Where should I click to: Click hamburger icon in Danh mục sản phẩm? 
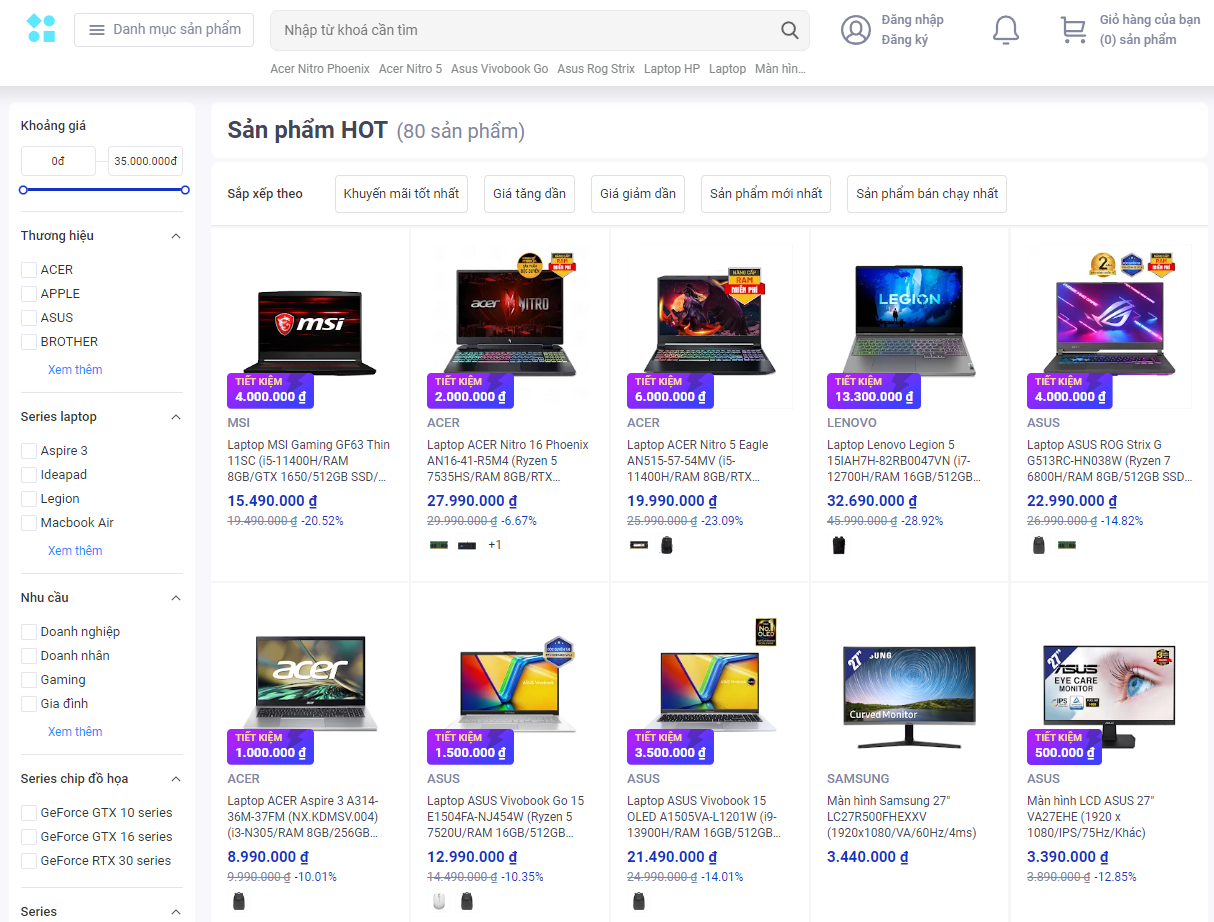97,30
